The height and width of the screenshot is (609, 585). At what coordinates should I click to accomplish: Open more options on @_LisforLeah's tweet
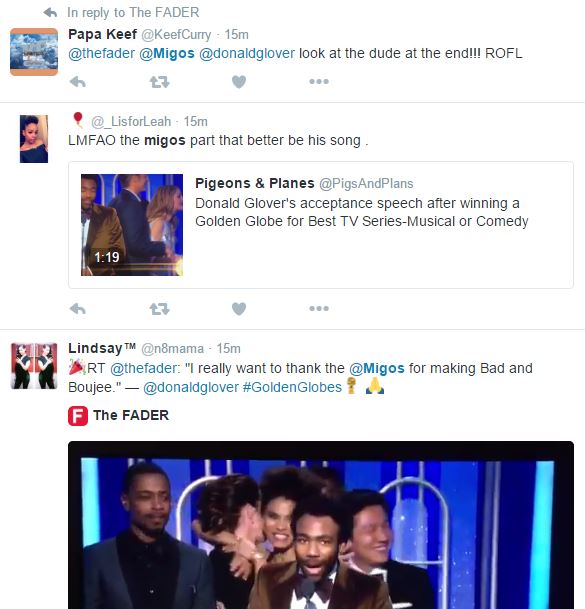[319, 308]
